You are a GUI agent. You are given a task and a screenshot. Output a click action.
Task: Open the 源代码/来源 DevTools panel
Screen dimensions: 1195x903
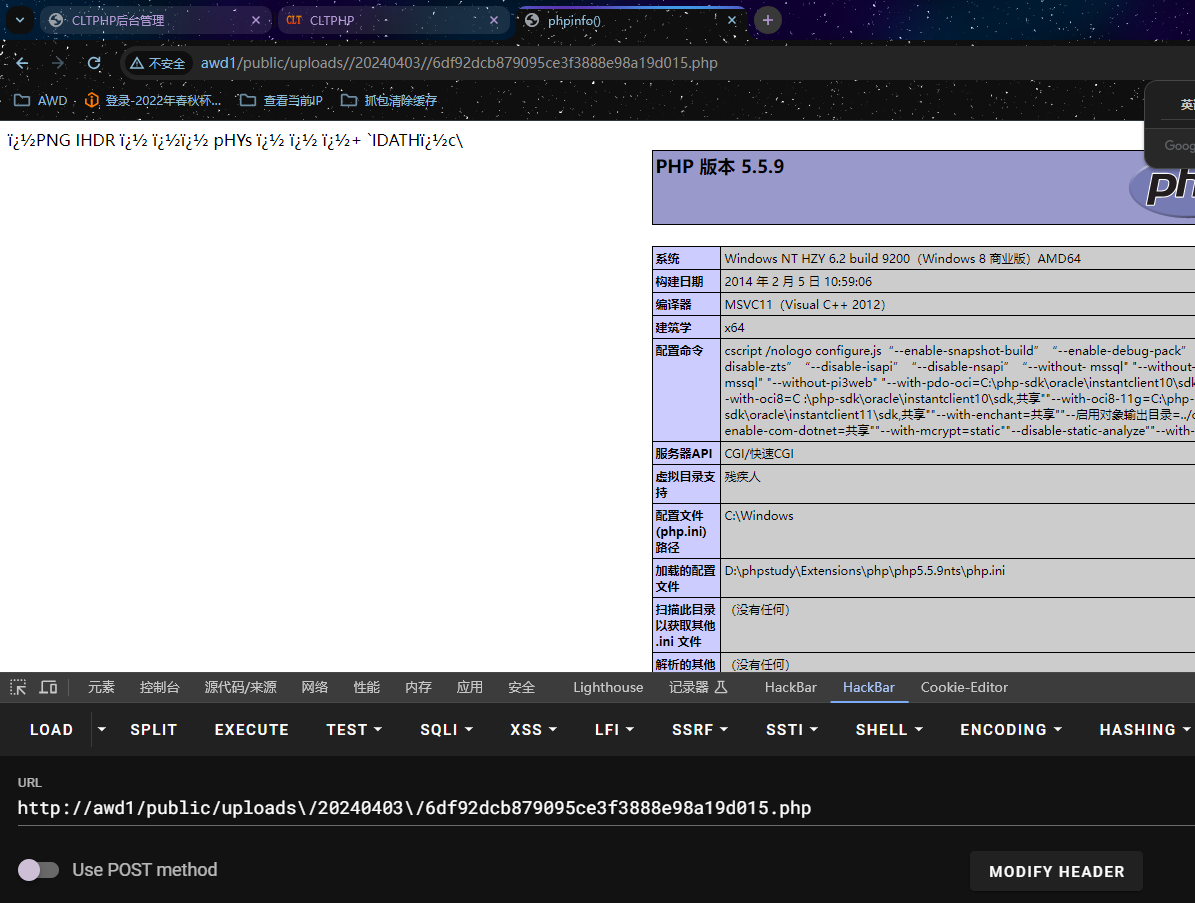[x=240, y=687]
